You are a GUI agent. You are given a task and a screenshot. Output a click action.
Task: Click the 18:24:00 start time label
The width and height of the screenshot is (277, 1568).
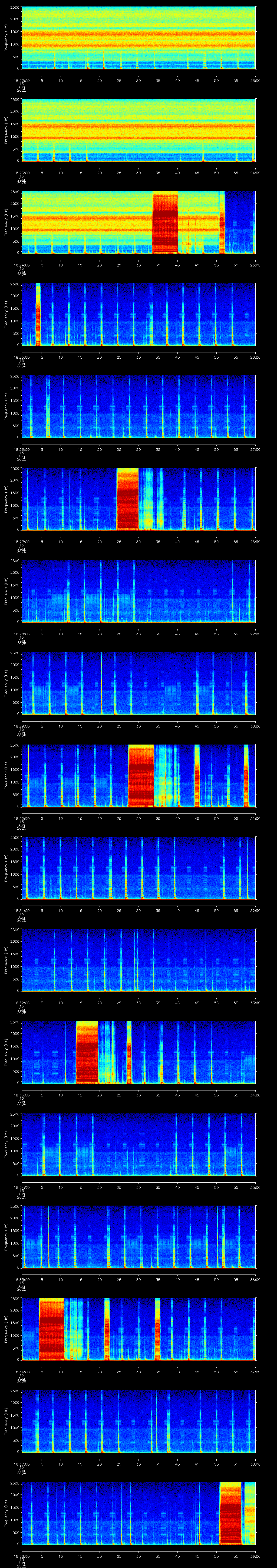(x=22, y=265)
